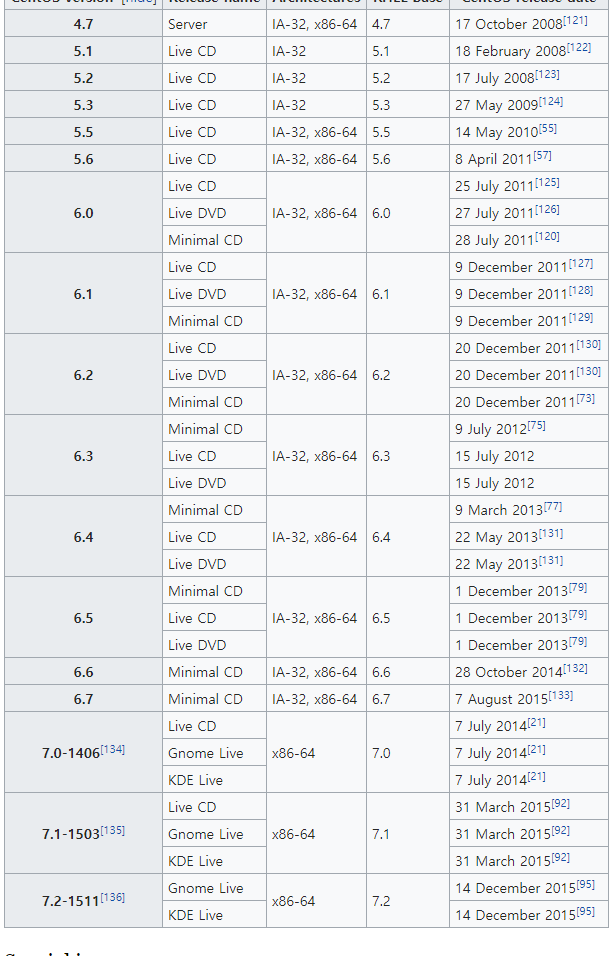Open reference 122 next to 18 February 2008
The image size is (612, 956).
[579, 47]
